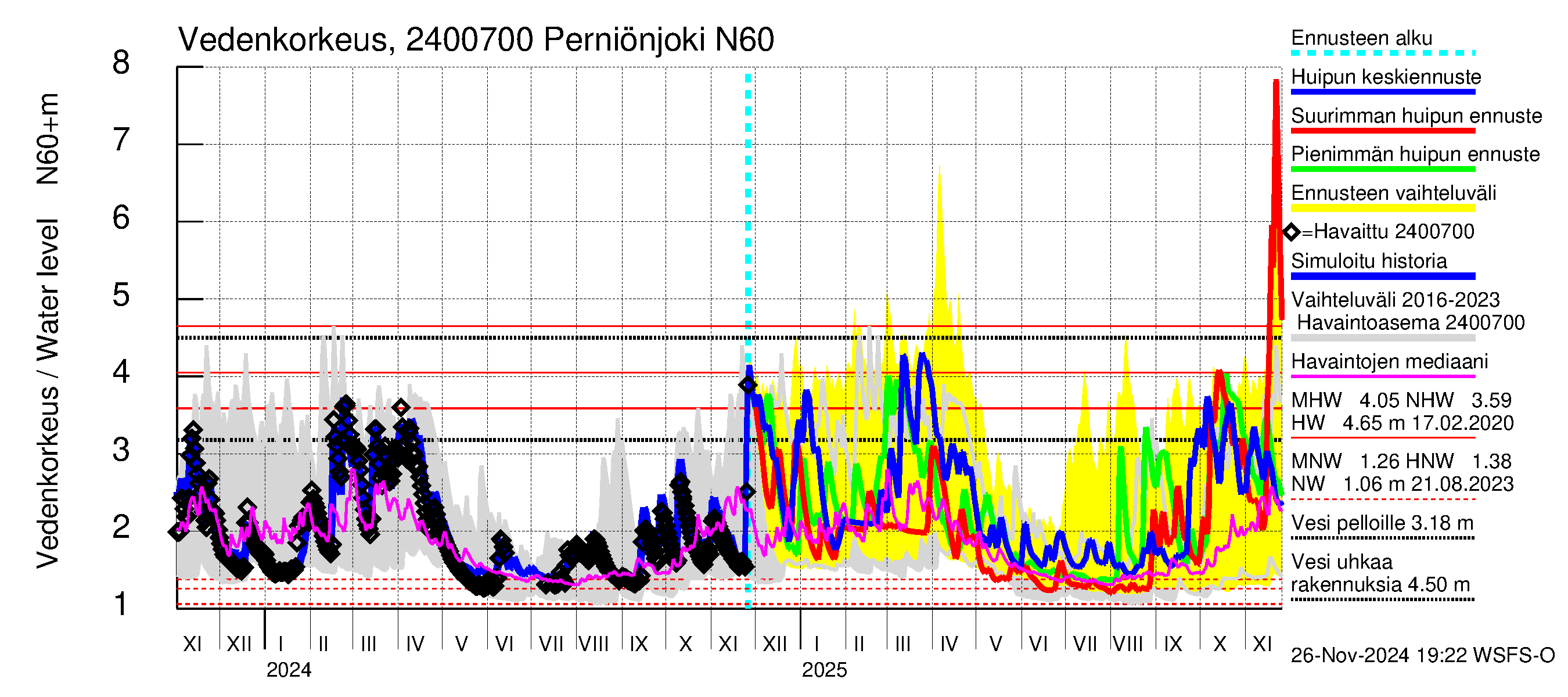
Task: Click the y-axis tick label '4'
Action: 121,372
